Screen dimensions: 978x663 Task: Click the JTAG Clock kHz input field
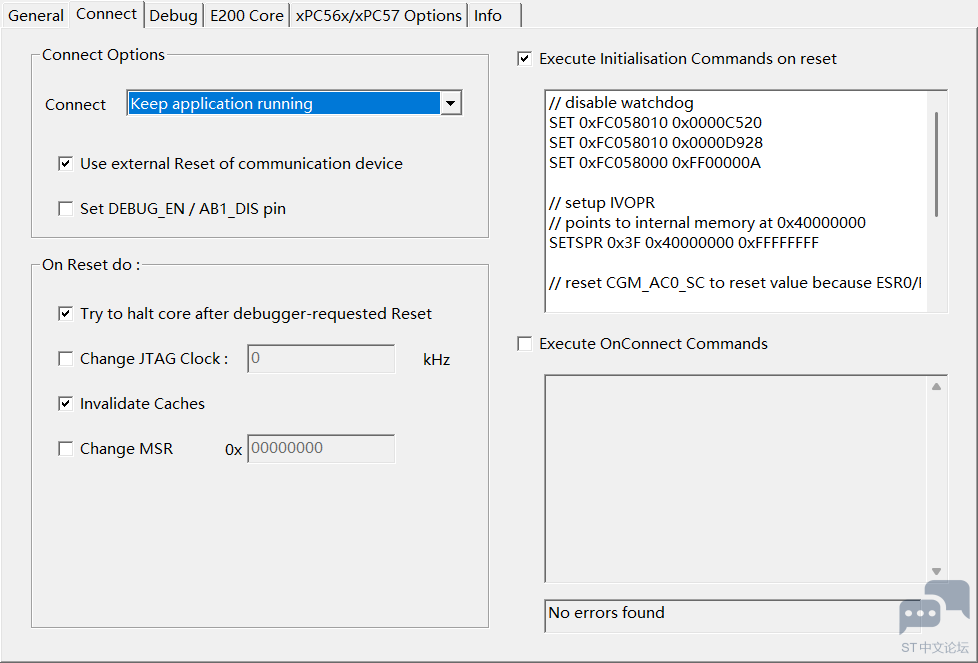pyautogui.click(x=321, y=359)
